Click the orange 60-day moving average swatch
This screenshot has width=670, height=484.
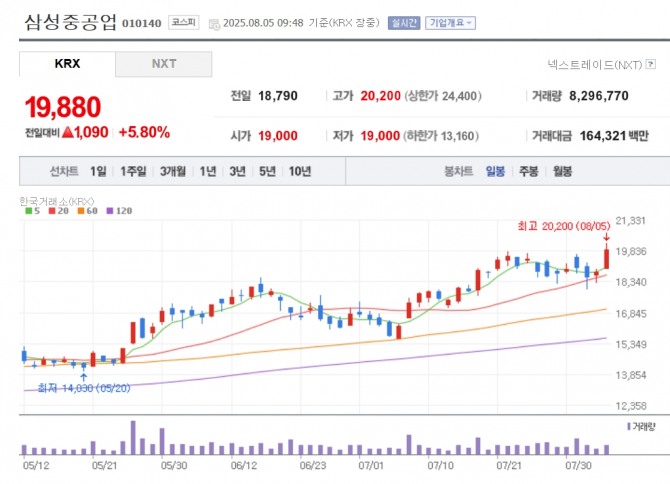81,211
